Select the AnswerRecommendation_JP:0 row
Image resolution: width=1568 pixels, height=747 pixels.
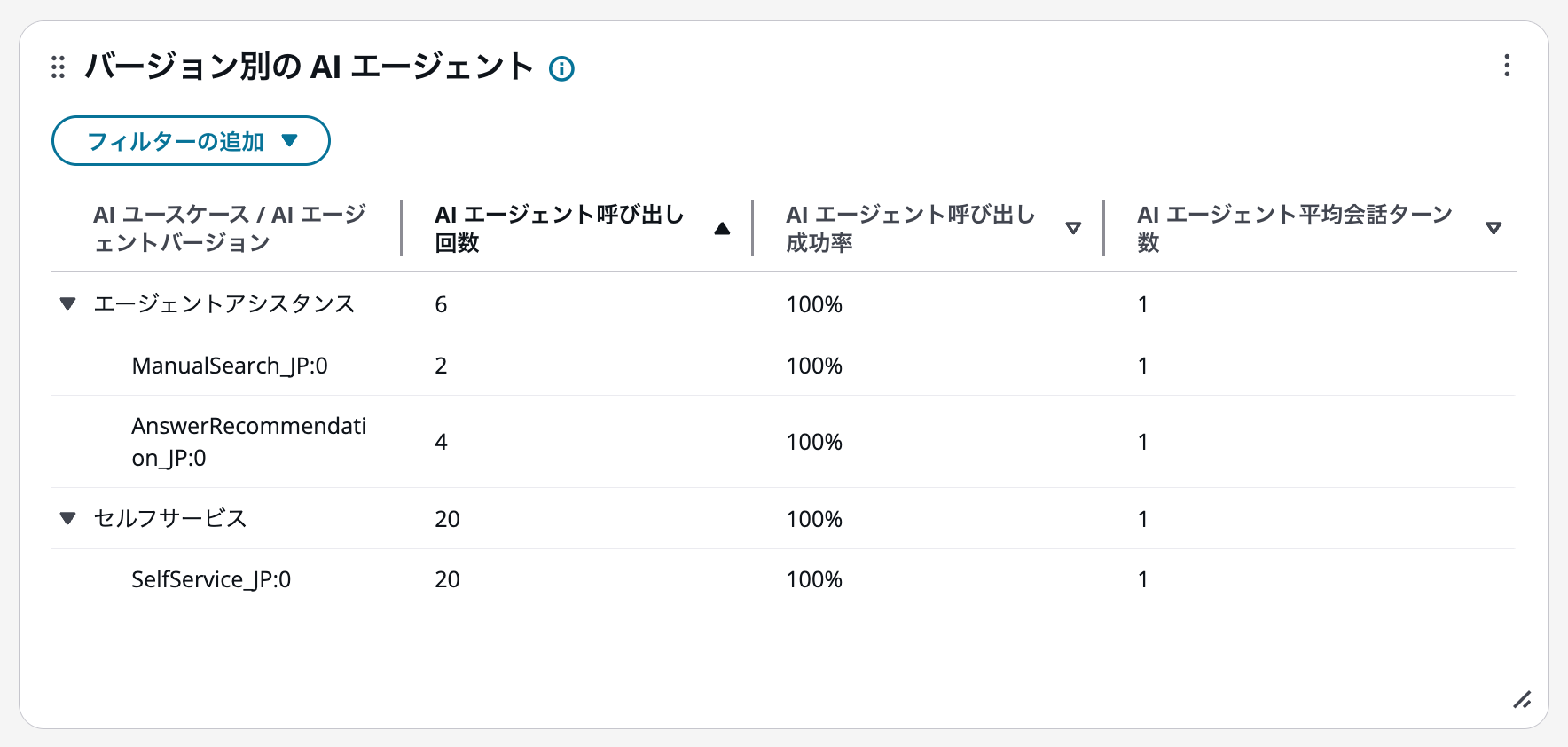251,441
